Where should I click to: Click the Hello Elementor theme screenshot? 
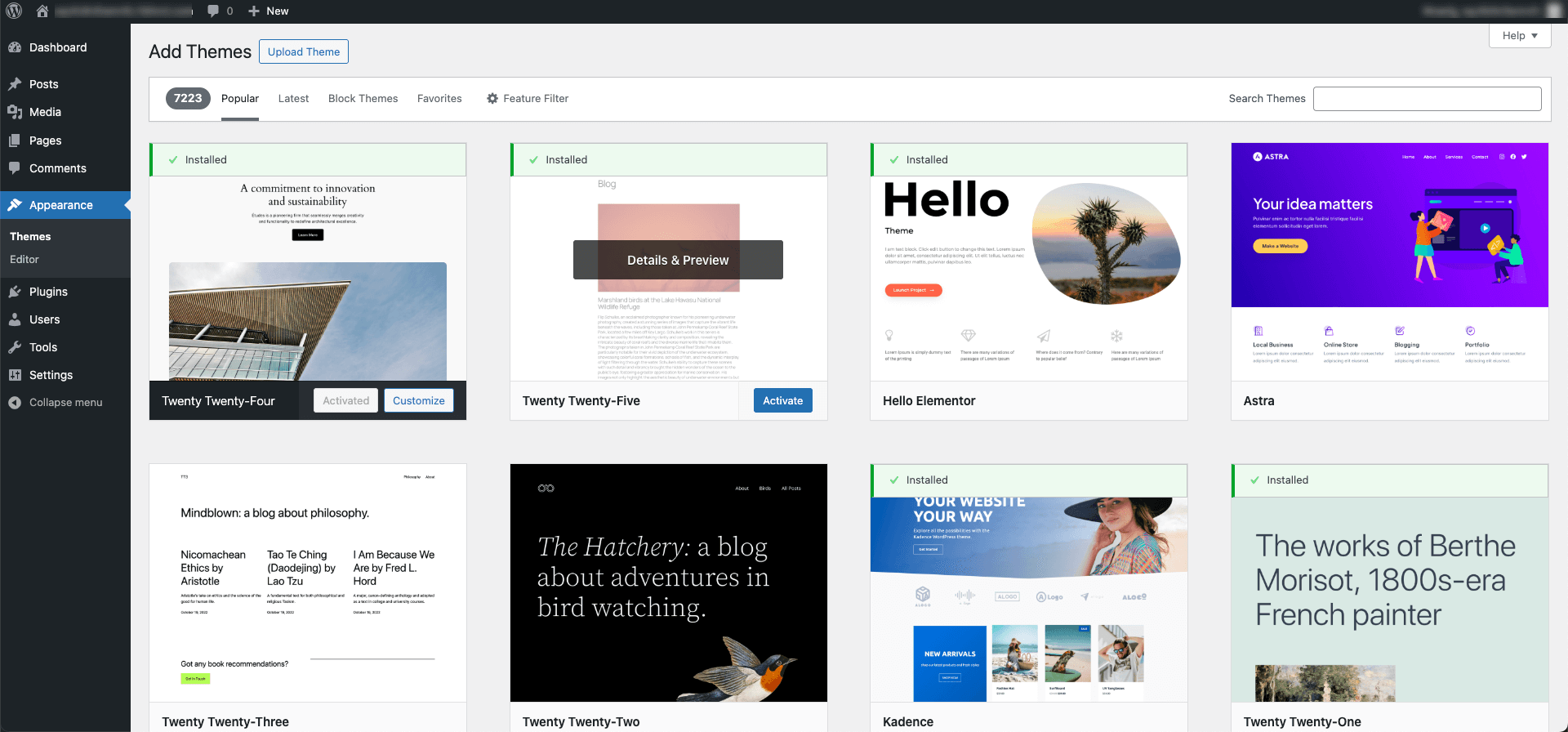pyautogui.click(x=1029, y=279)
